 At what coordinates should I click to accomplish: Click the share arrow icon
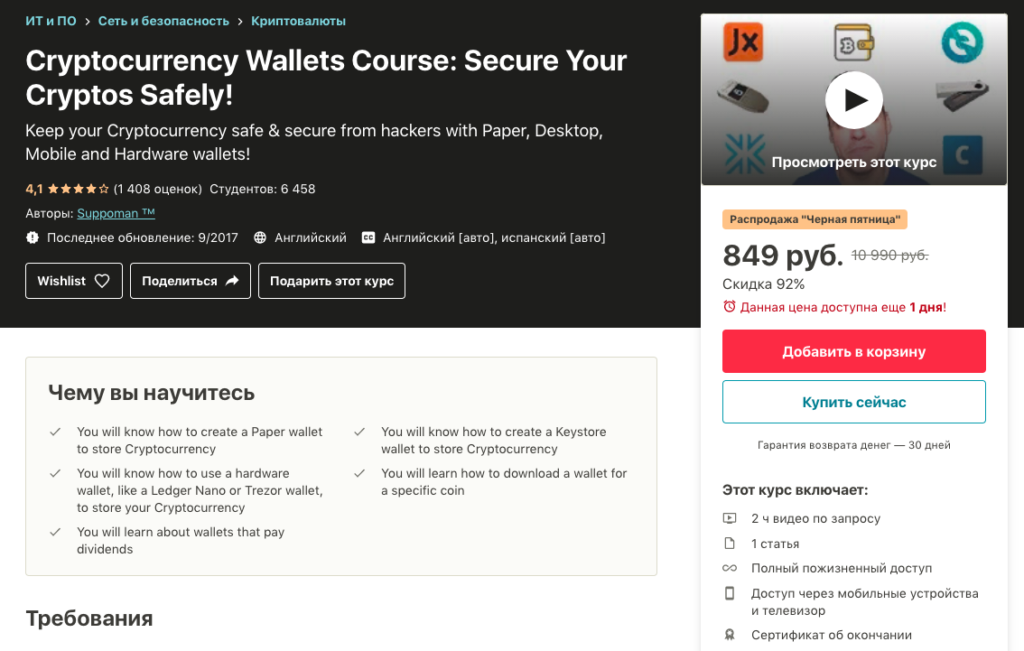[232, 281]
